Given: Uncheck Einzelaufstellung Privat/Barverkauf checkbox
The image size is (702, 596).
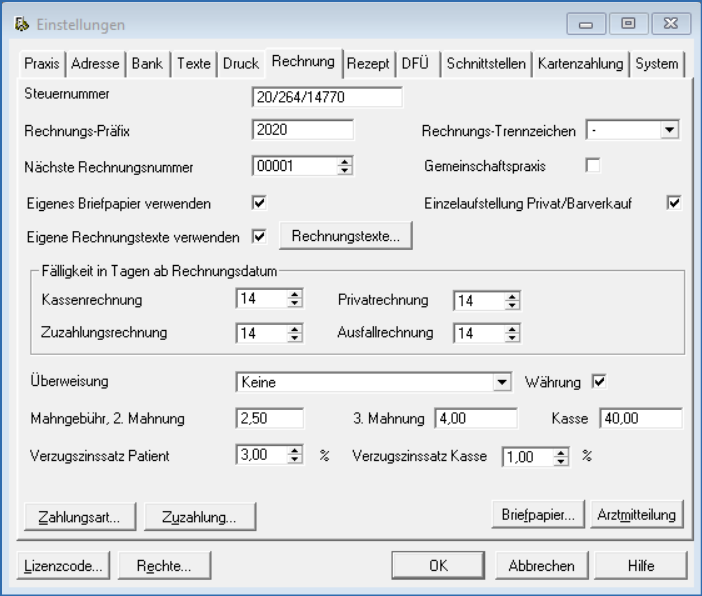Looking at the screenshot, I should (x=673, y=202).
